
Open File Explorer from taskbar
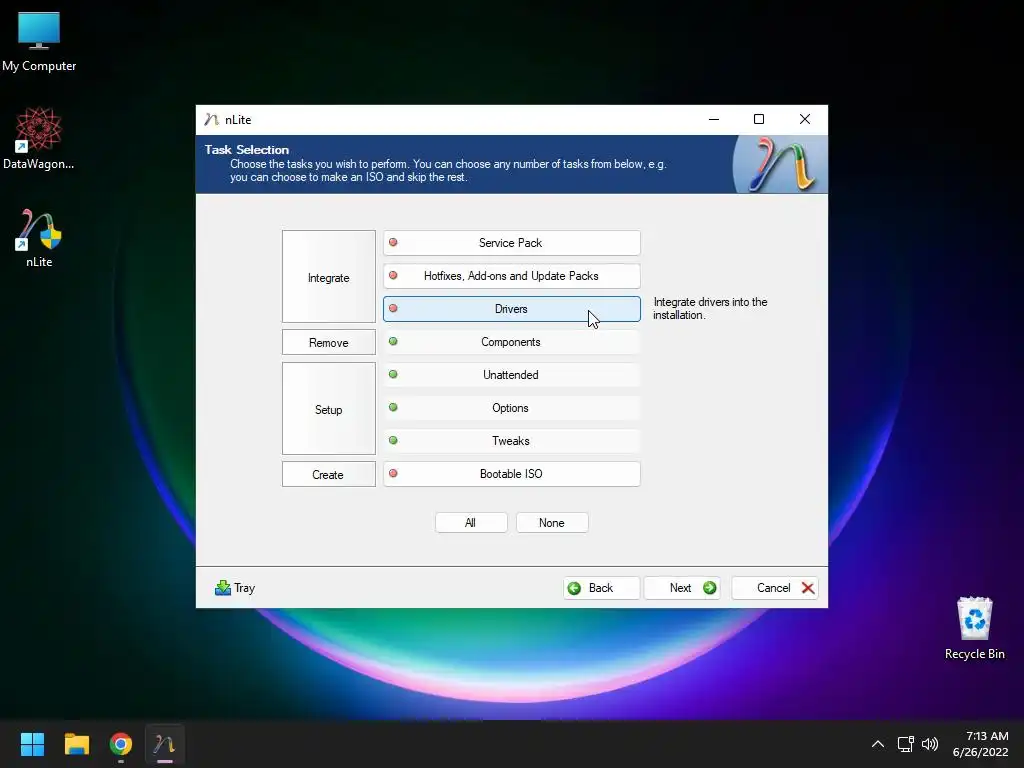[x=76, y=744]
